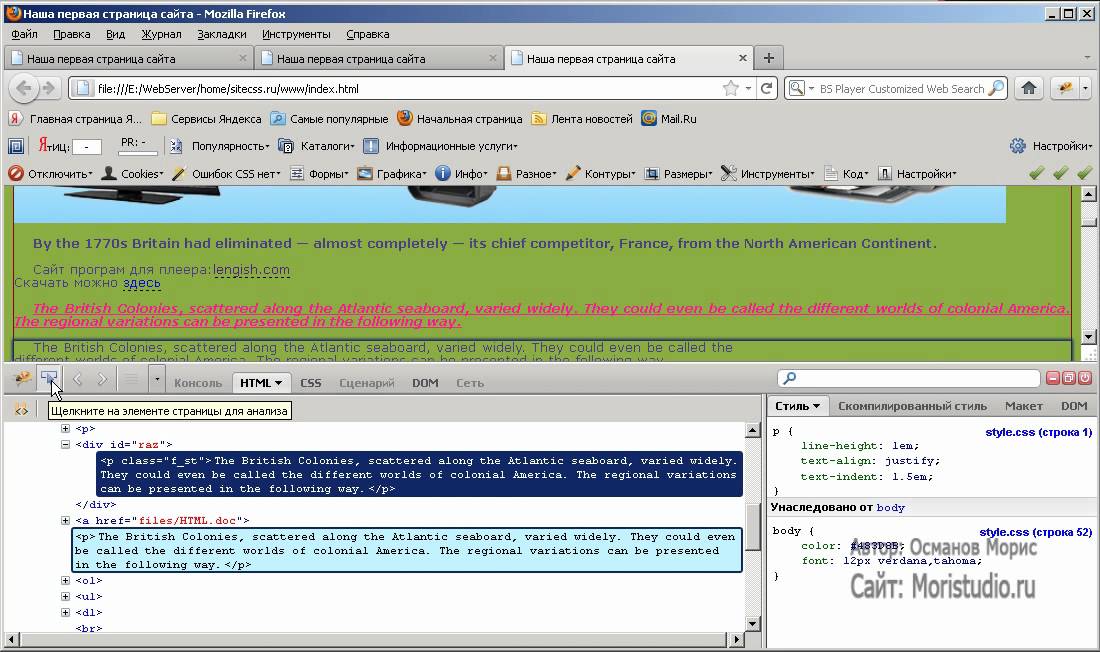Open the Каталоги dropdown
This screenshot has width=1100, height=652.
click(x=316, y=146)
